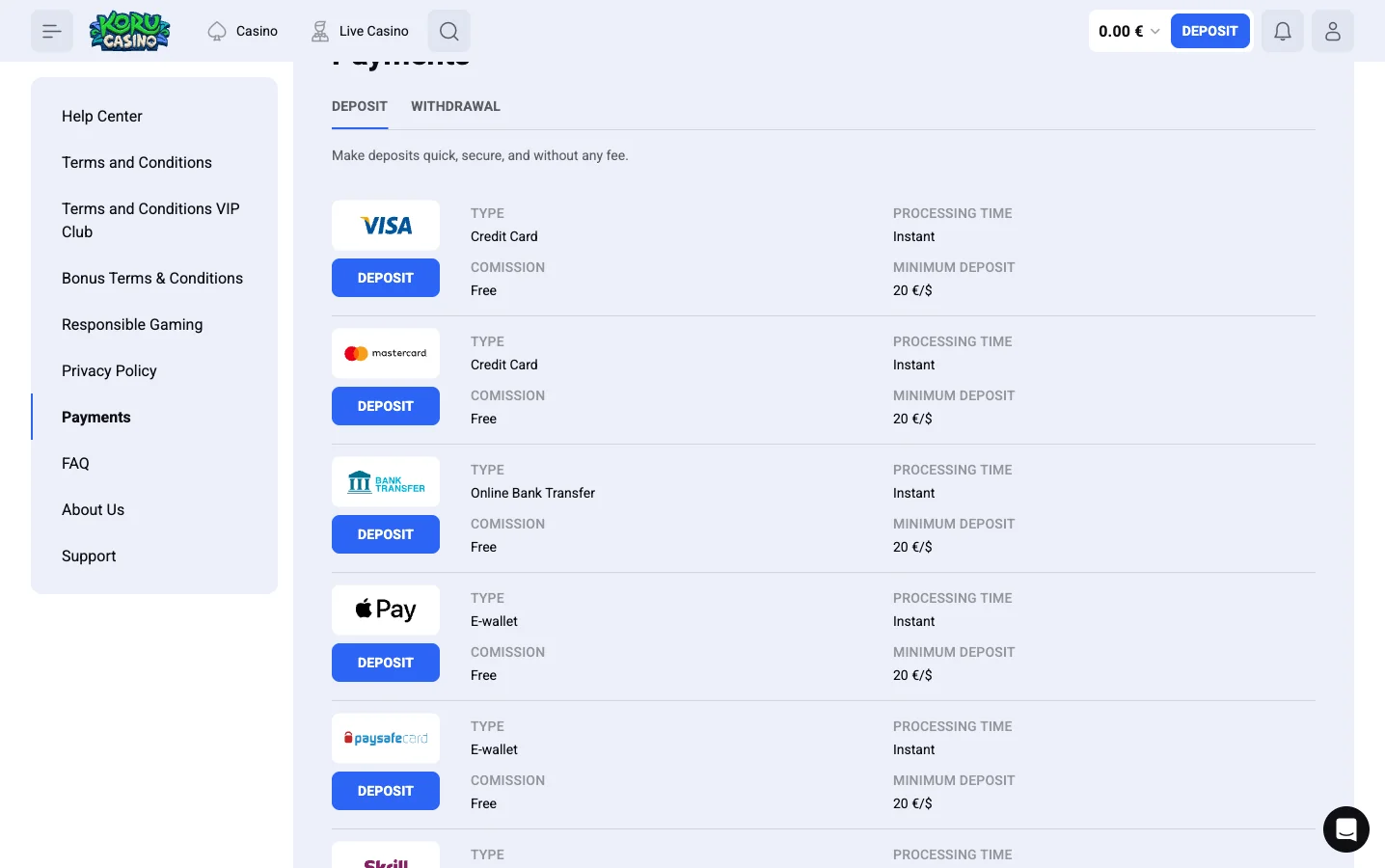Select the Bank Transfer logo
Image resolution: width=1385 pixels, height=868 pixels.
point(386,482)
